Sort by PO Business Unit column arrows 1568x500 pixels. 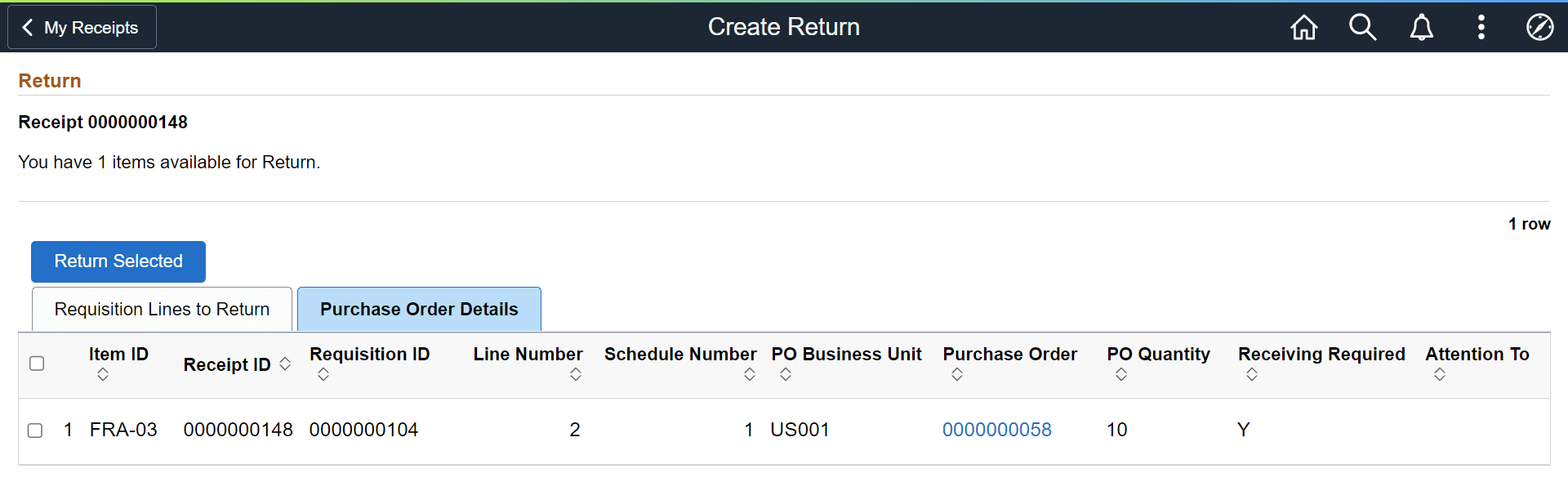point(786,374)
